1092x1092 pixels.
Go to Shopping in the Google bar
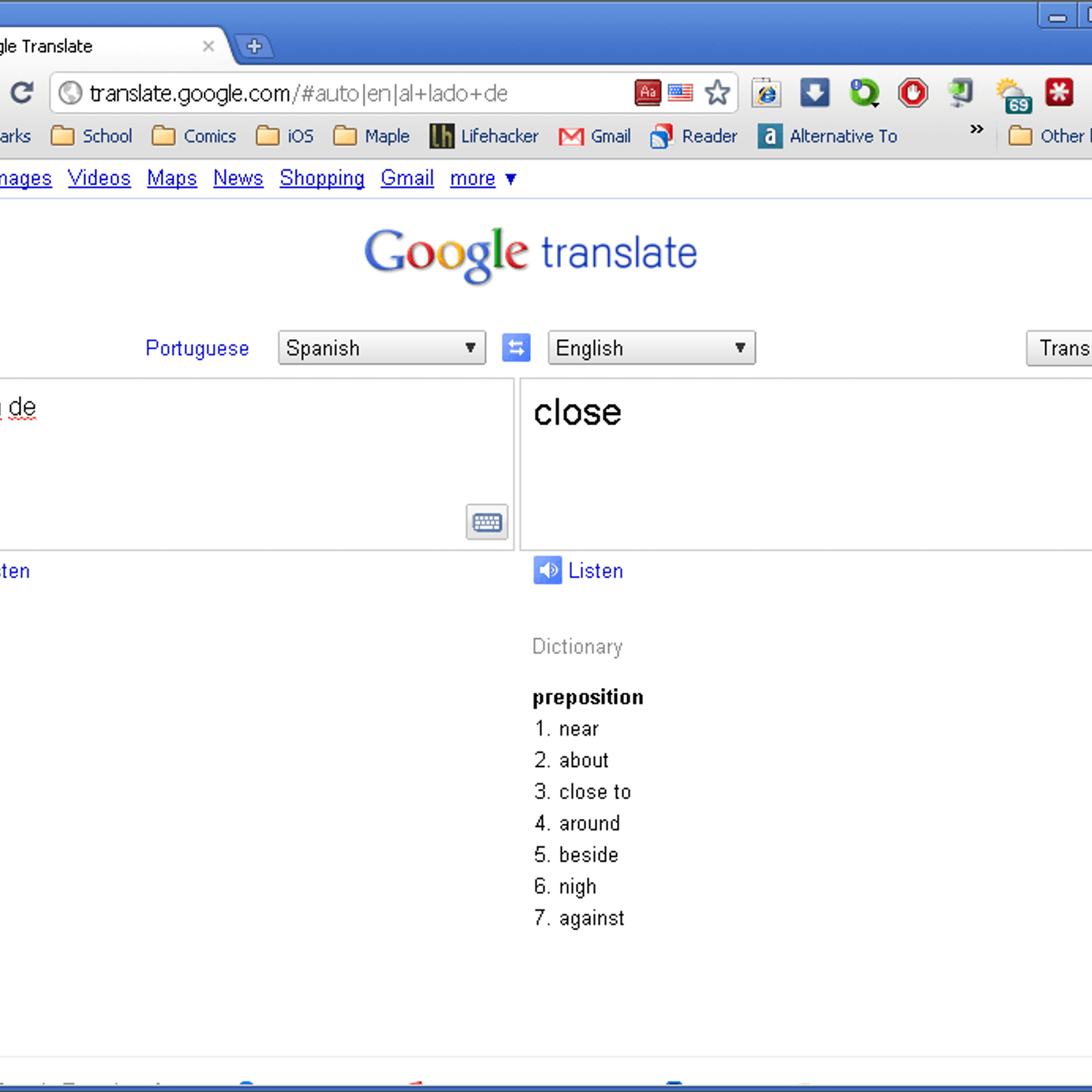click(x=321, y=177)
